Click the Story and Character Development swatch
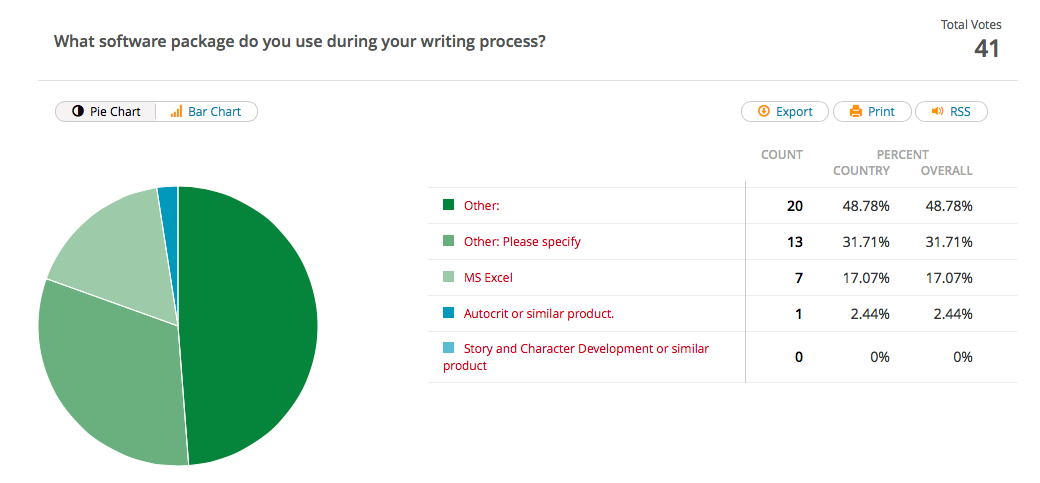 (449, 348)
